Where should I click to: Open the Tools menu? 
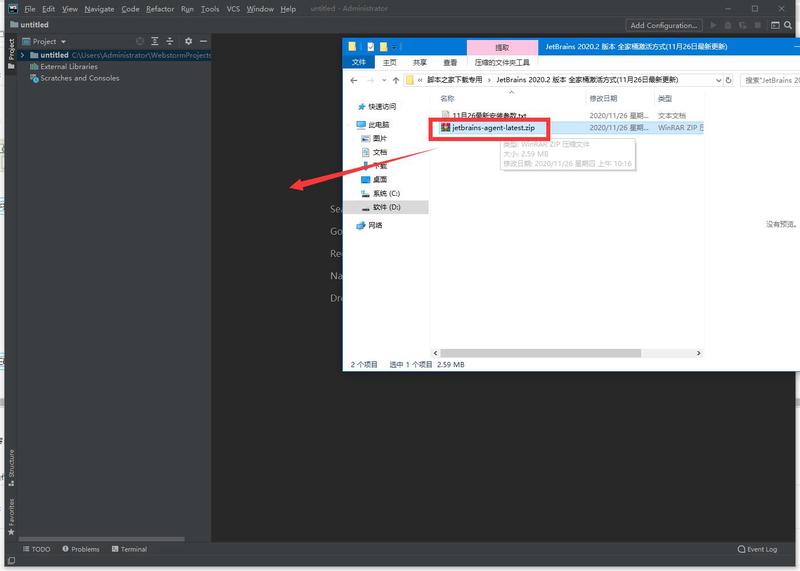[210, 9]
